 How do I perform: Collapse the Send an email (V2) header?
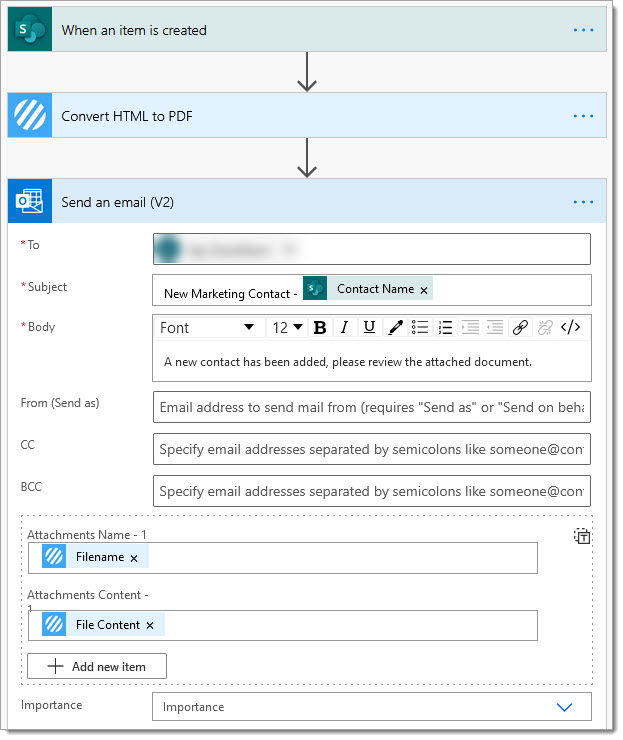[307, 201]
